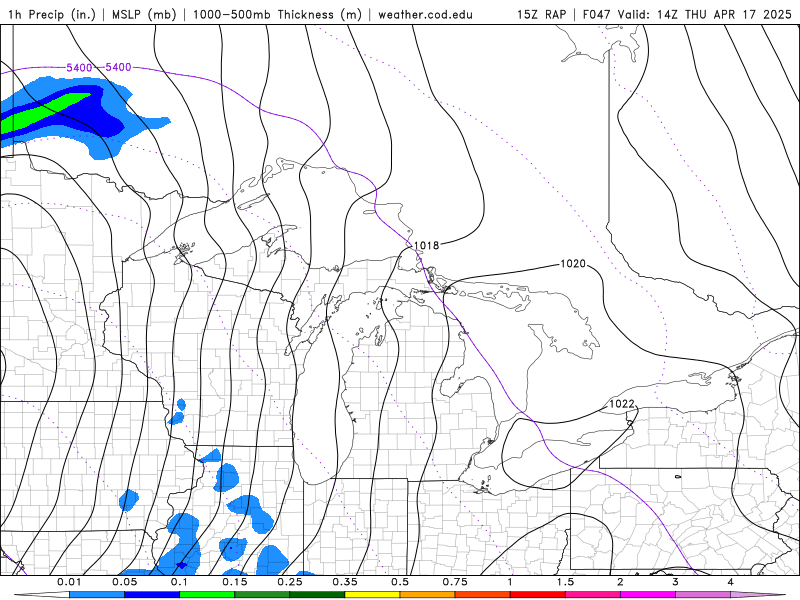
Task: Click the violet 3 inch legend swatch
Action: (x=703, y=595)
